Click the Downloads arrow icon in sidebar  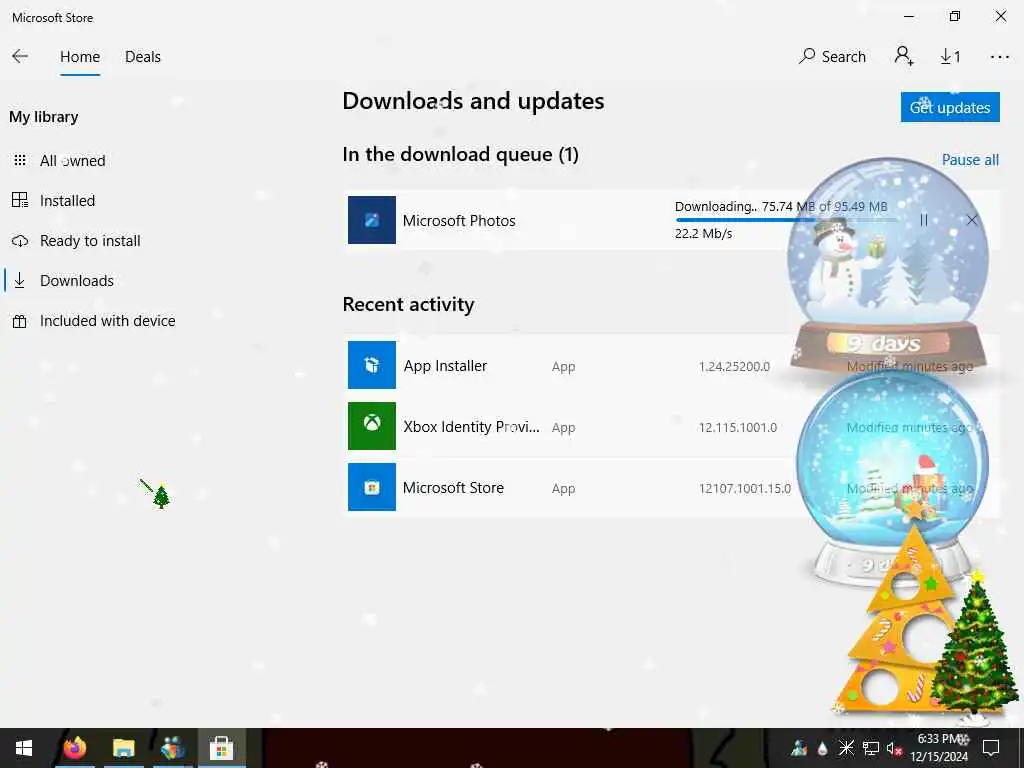20,281
